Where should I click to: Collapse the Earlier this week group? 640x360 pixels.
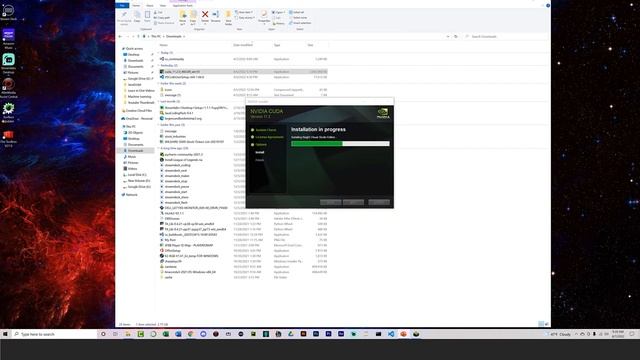[159, 83]
